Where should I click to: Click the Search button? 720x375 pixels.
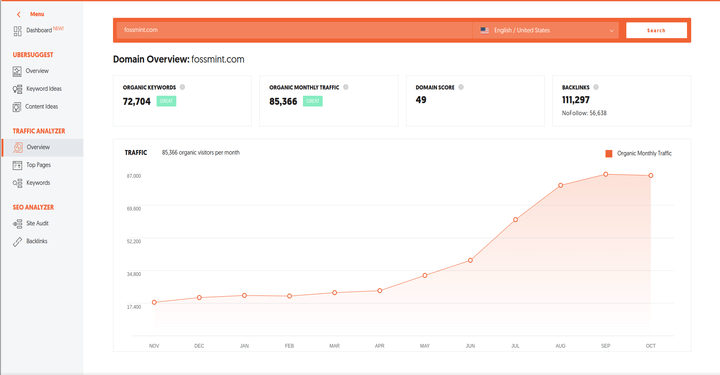pyautogui.click(x=656, y=30)
